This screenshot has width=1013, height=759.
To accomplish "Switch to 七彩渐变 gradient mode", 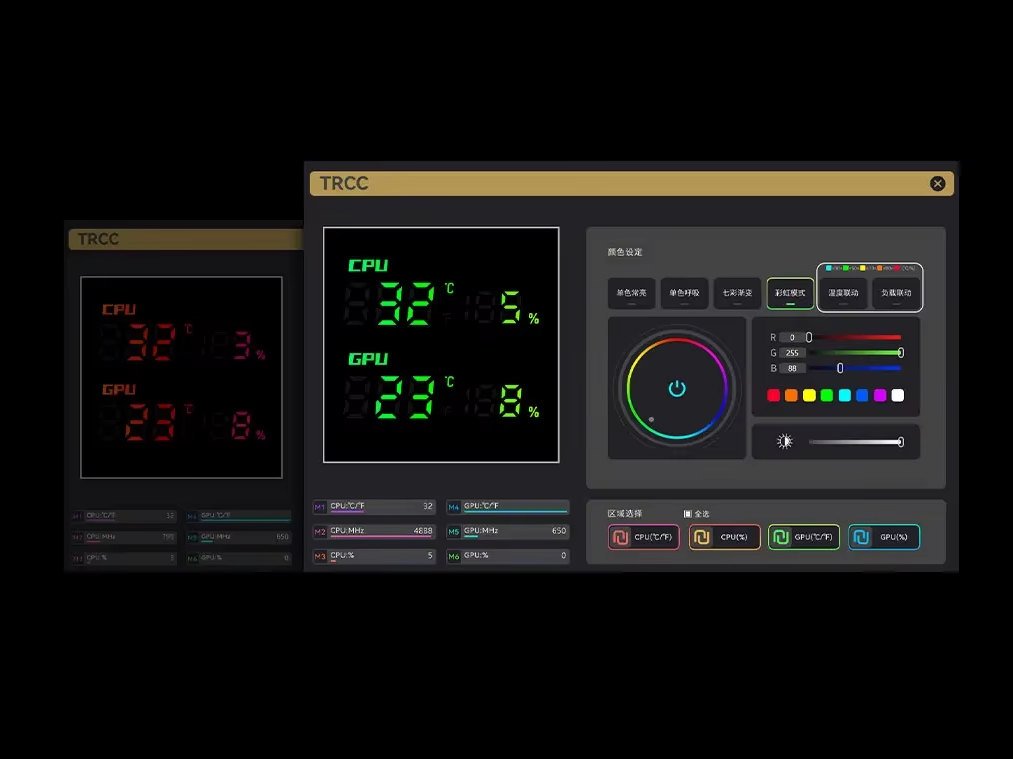I will pos(737,293).
